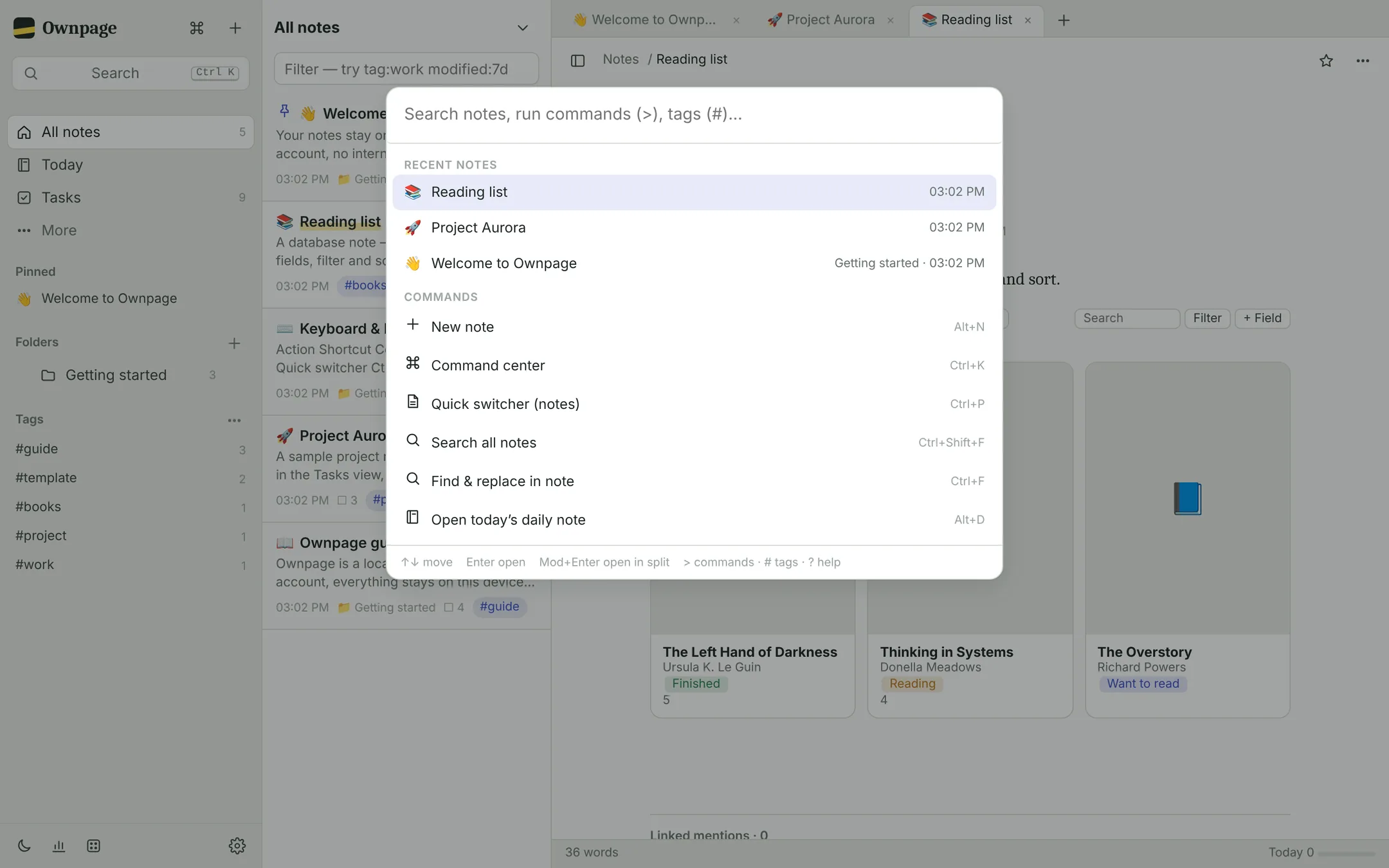The width and height of the screenshot is (1389, 868).
Task: Expand the More item in the sidebar
Action: click(131, 230)
